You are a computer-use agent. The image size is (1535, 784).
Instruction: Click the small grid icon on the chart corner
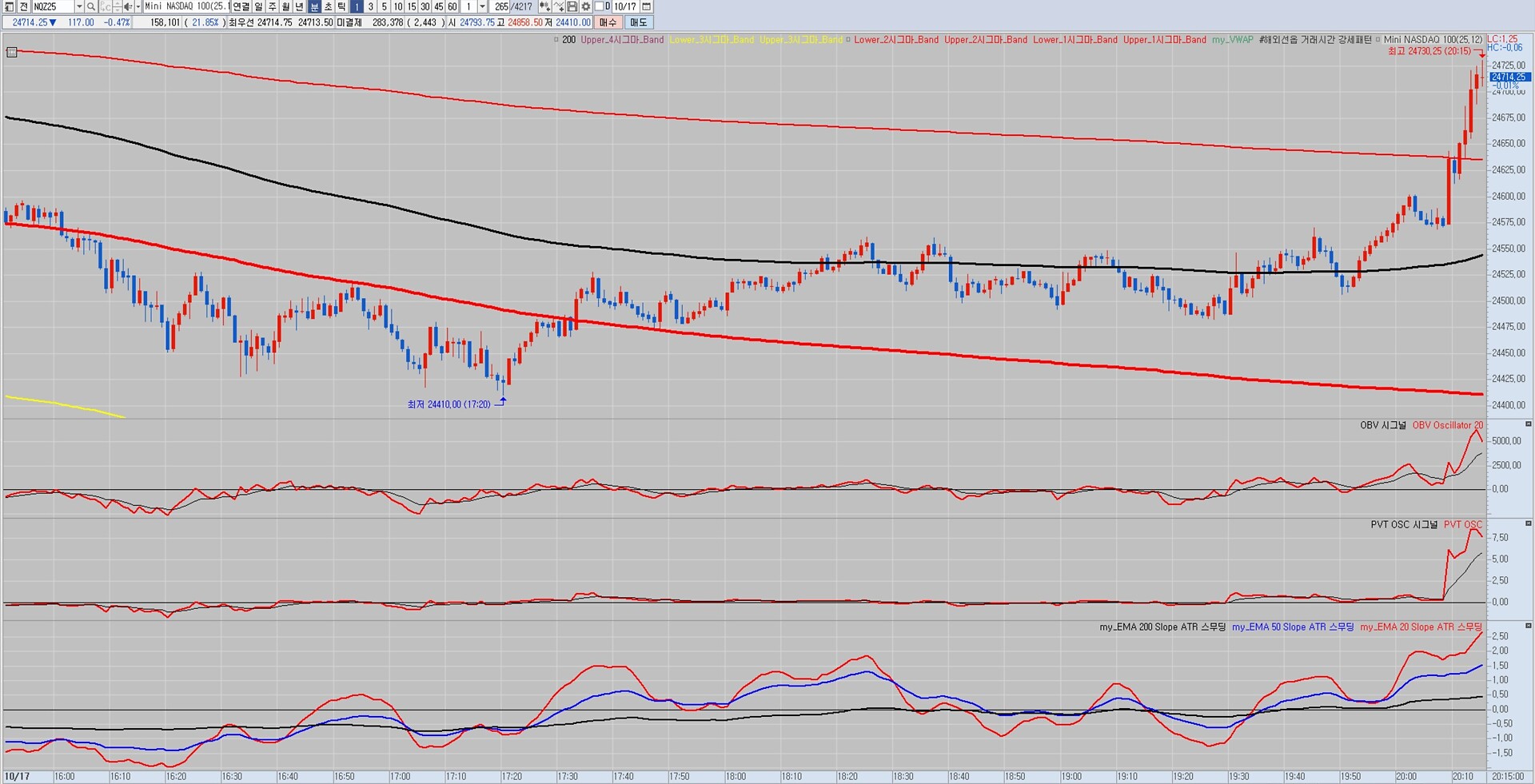point(11,53)
